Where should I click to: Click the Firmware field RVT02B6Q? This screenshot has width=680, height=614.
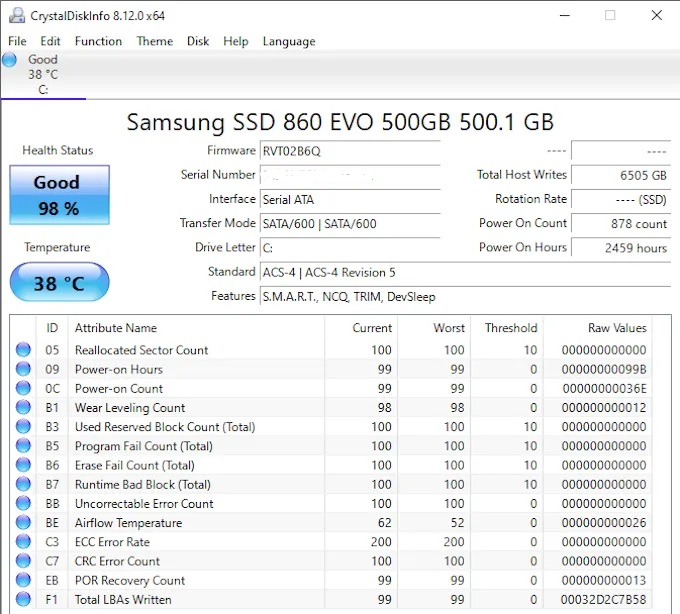tap(350, 151)
